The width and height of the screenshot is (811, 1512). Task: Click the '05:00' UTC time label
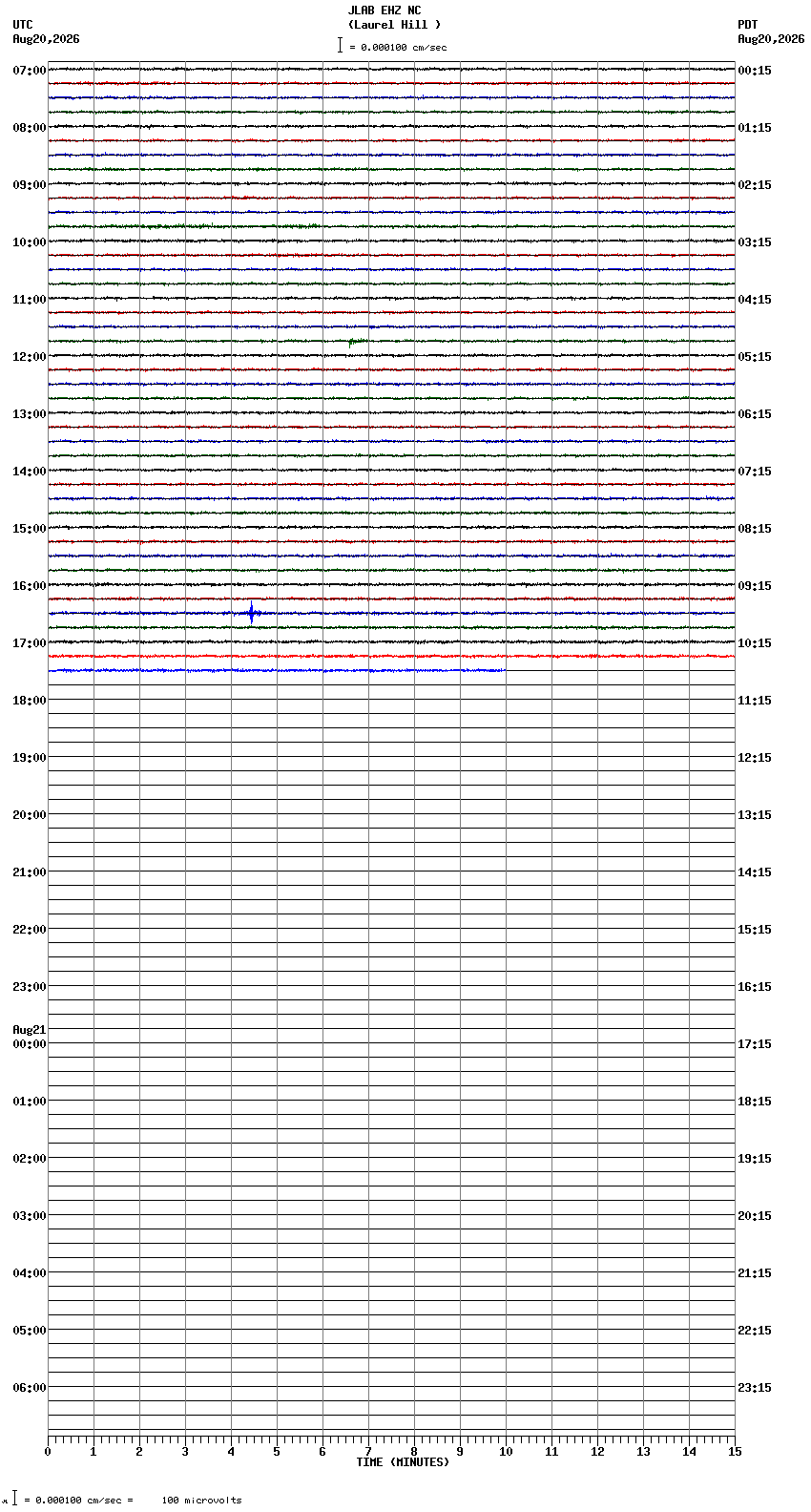(30, 1331)
